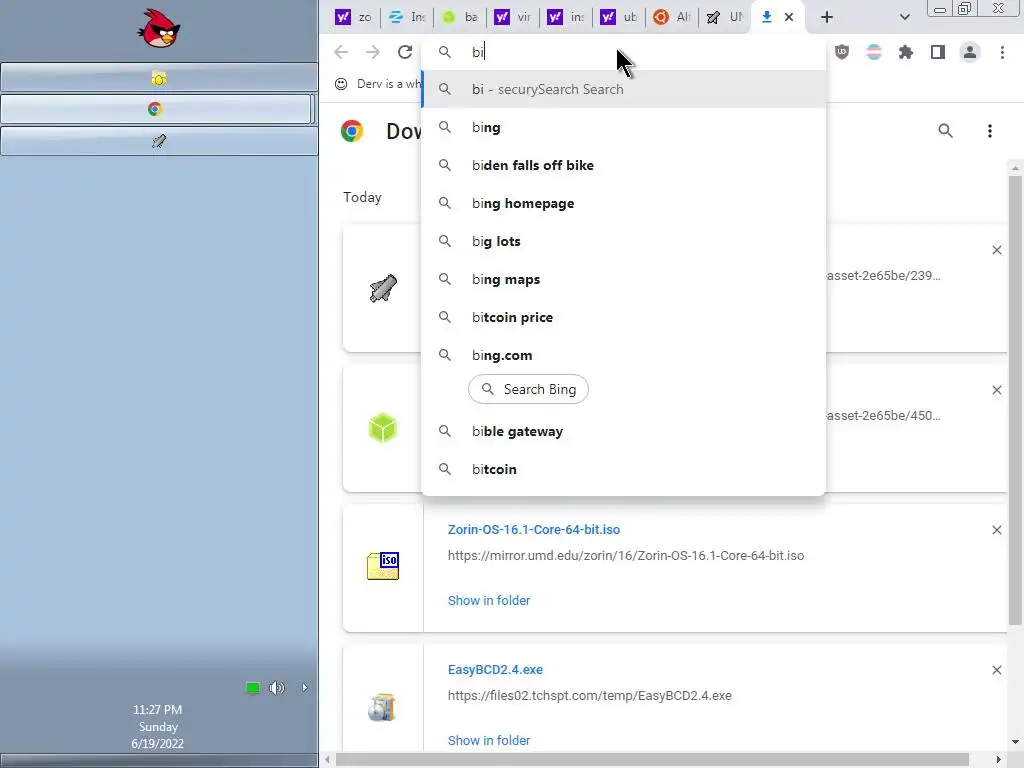Screen dimensions: 1024x768
Task: Click the back navigation arrow
Action: tap(341, 52)
